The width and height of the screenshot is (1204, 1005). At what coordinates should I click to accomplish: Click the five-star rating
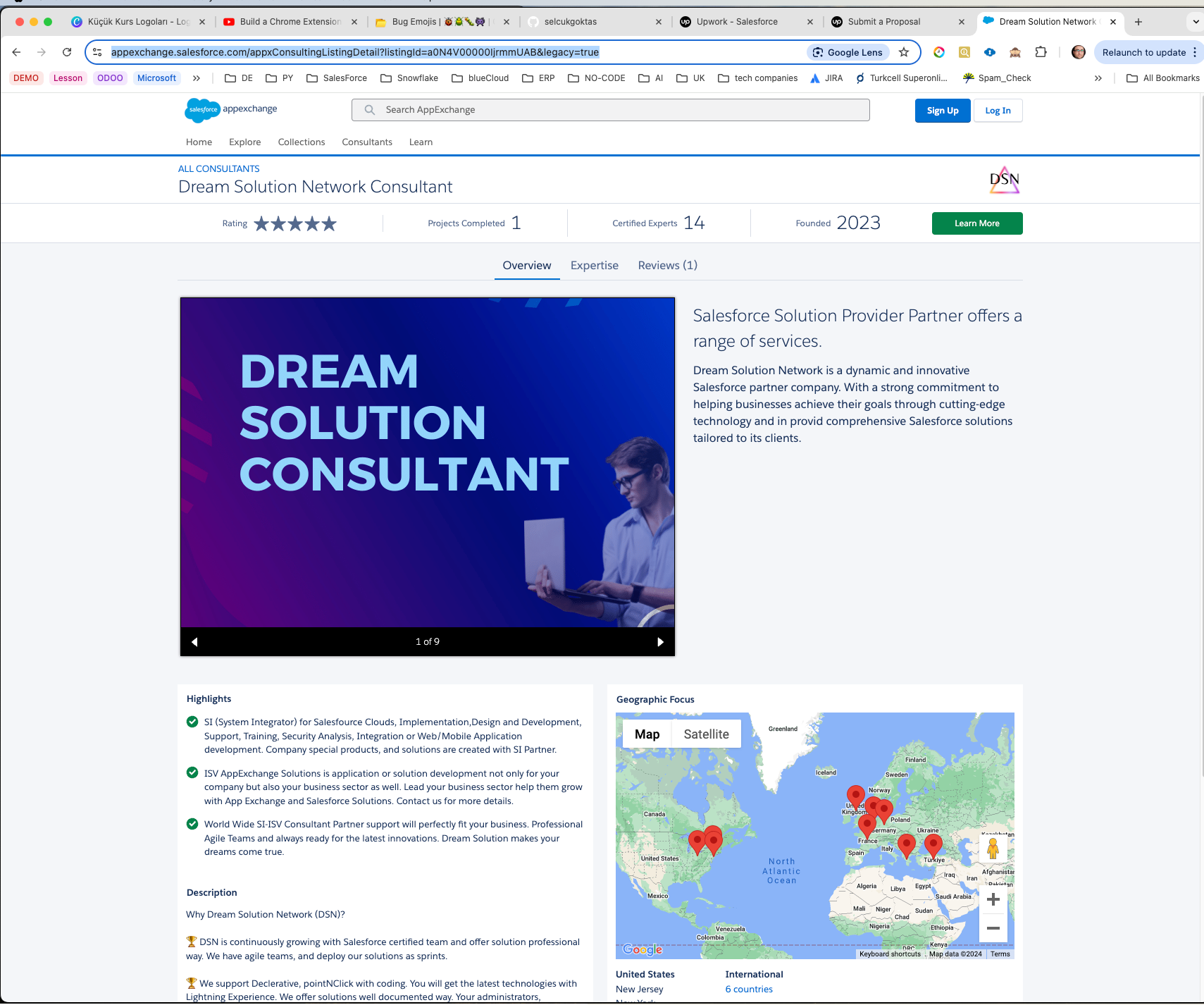coord(295,223)
